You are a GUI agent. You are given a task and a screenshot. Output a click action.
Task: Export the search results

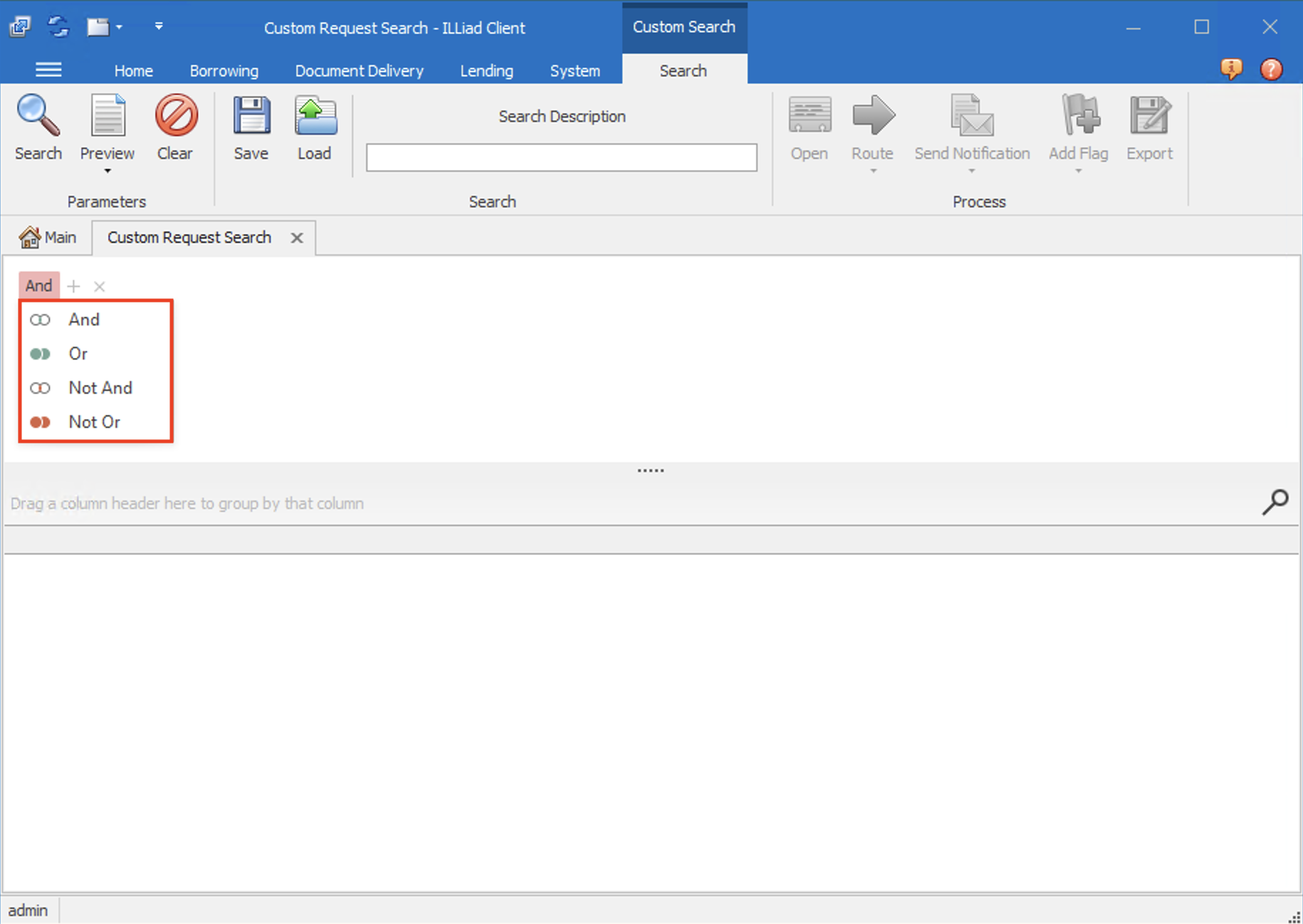tap(1149, 128)
